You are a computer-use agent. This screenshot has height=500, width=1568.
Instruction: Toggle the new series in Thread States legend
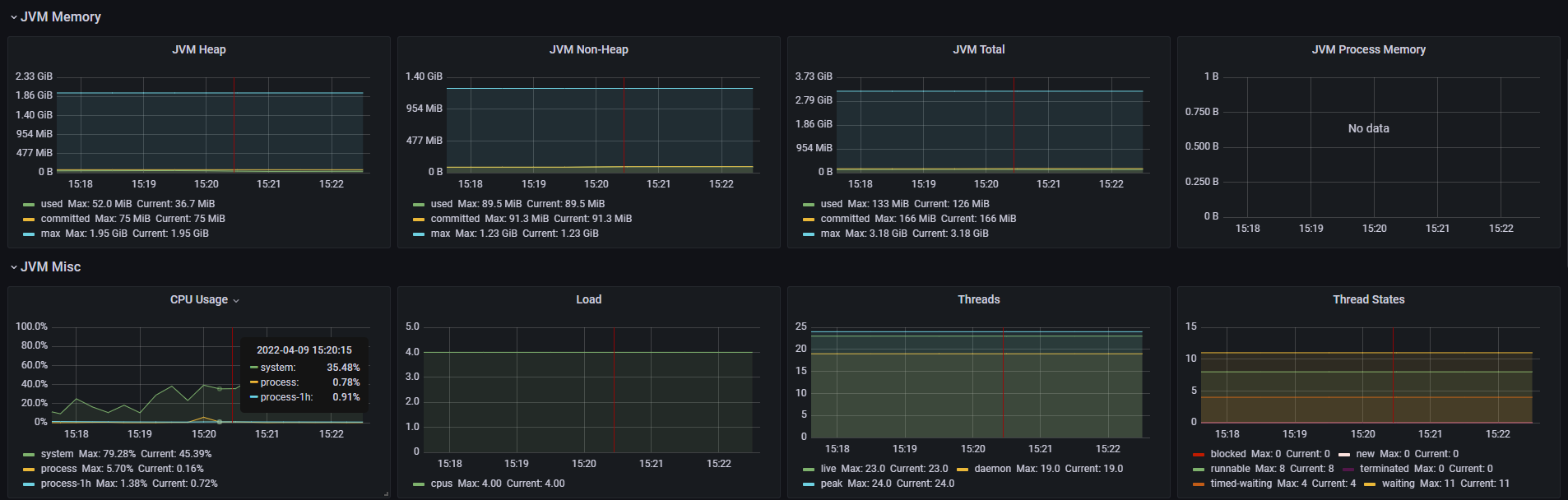(x=1366, y=454)
